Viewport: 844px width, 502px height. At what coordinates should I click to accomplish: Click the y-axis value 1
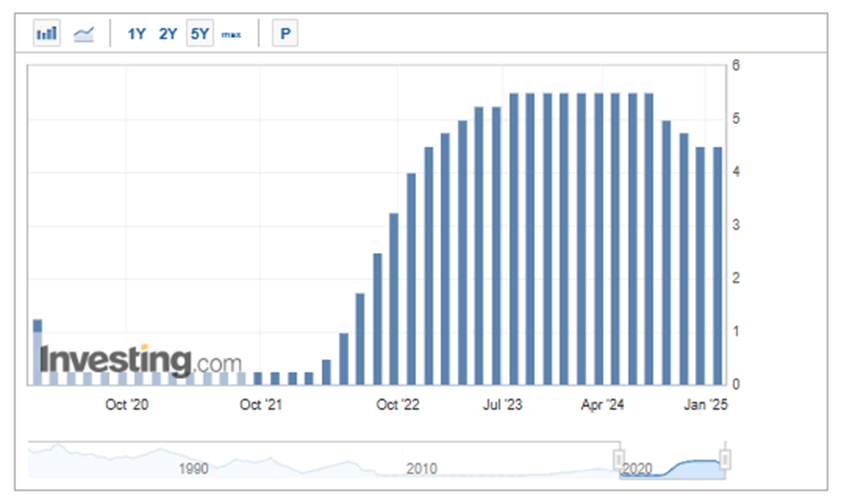(736, 331)
